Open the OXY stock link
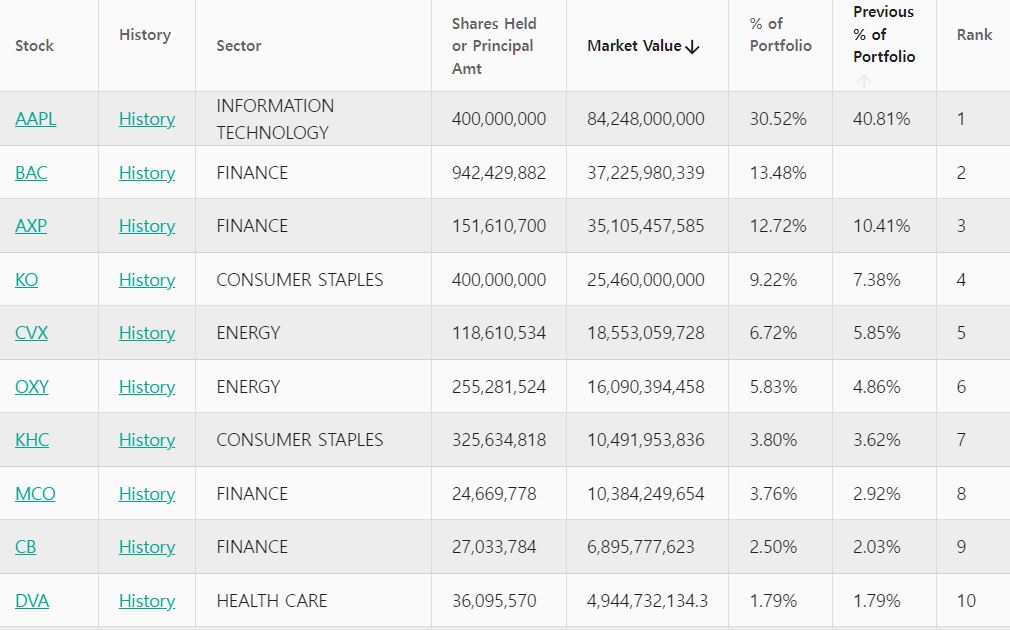Viewport: 1010px width, 630px height. tap(32, 387)
